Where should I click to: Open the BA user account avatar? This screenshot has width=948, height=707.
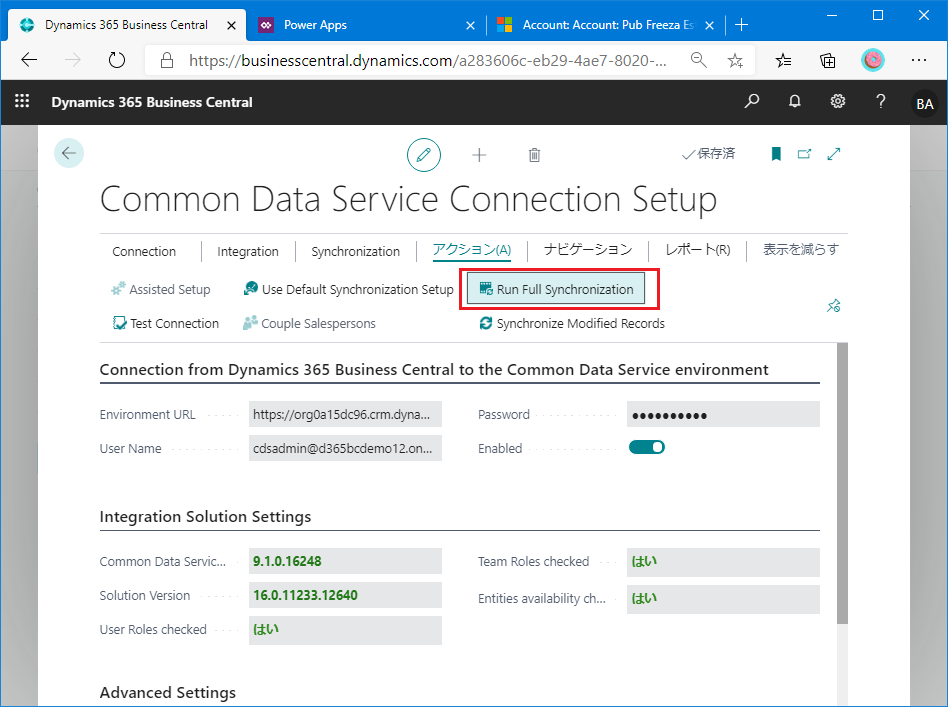(924, 103)
